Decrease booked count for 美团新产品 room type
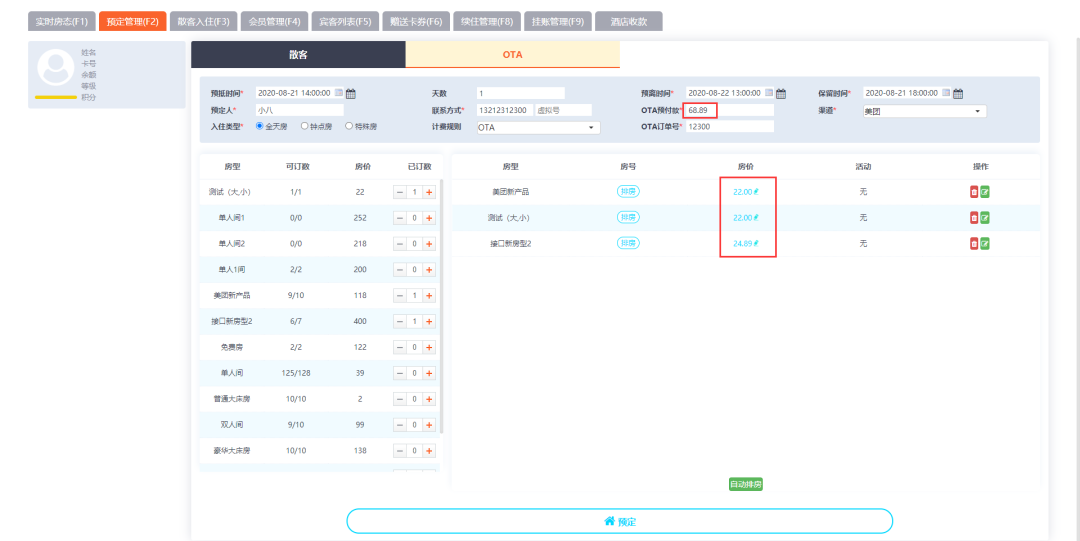Screen dimensions: 1080x541 (x=399, y=296)
